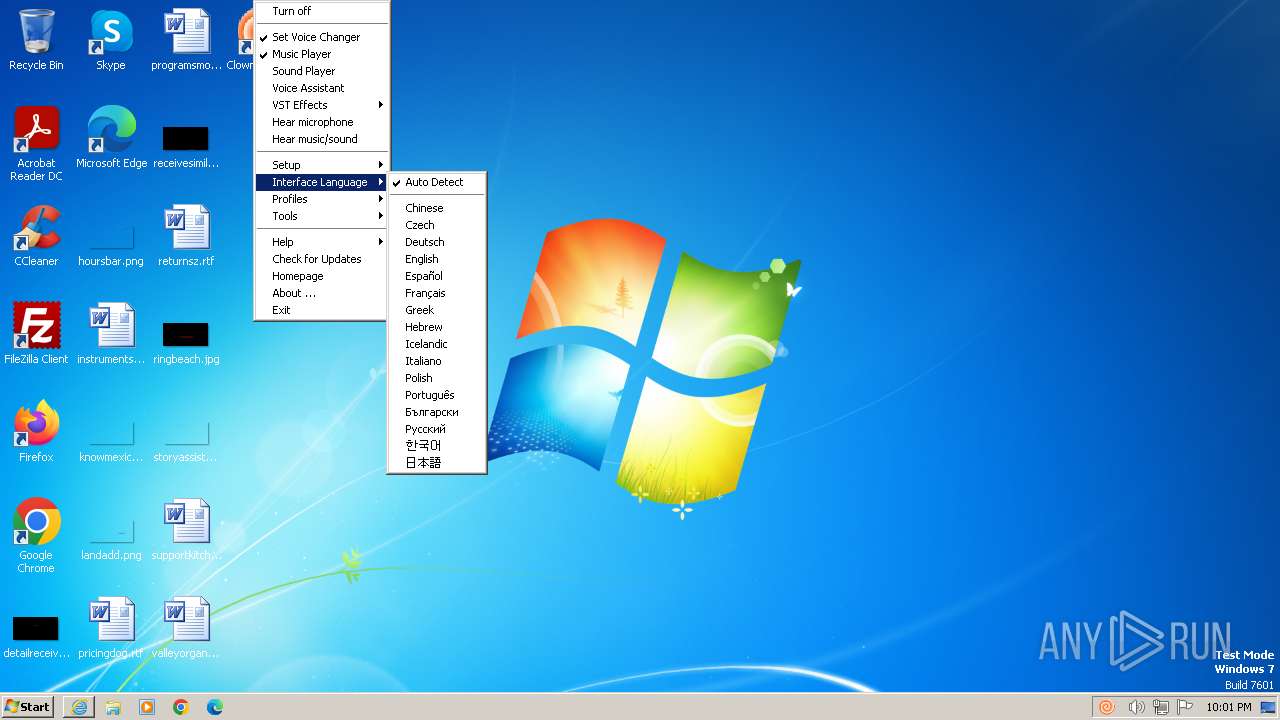The image size is (1280, 720).
Task: Expand the VST Effects submenu
Action: [321, 105]
